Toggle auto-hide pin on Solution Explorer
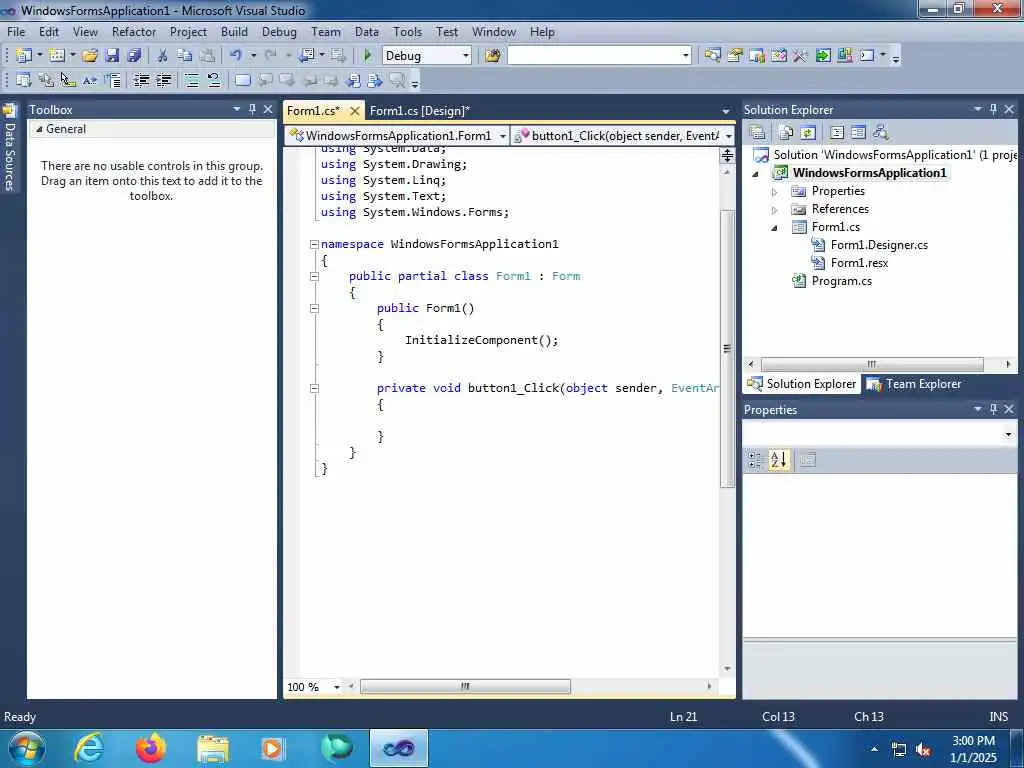The width and height of the screenshot is (1024, 768). [x=993, y=109]
